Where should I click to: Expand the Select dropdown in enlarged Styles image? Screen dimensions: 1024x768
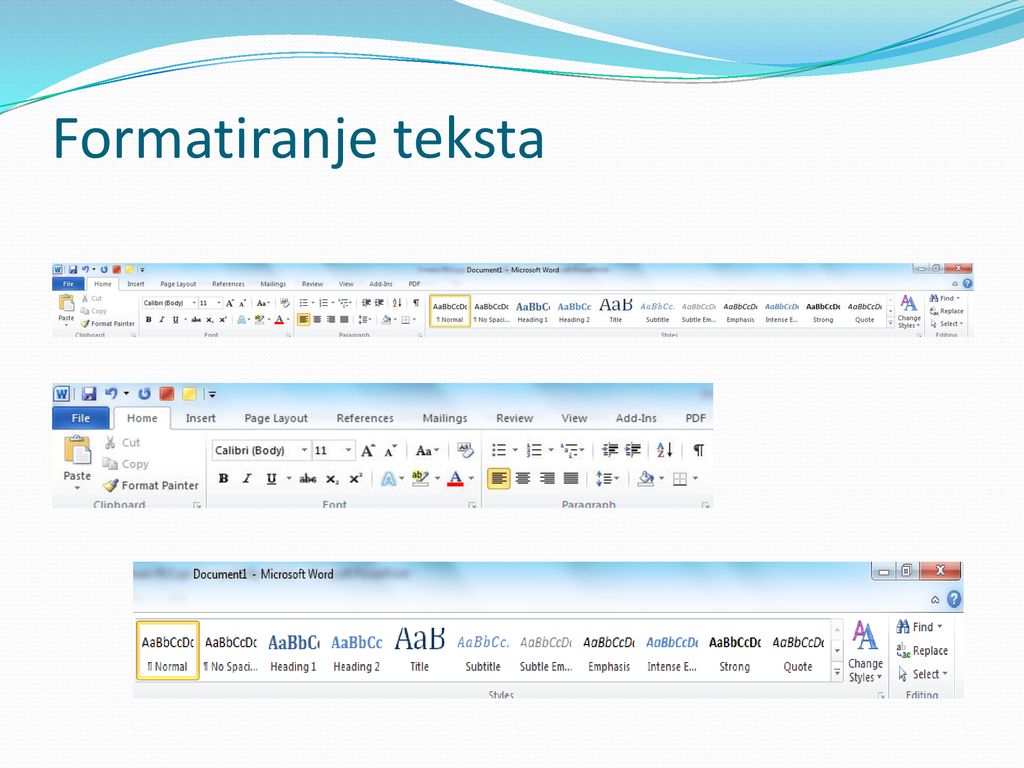coord(923,674)
